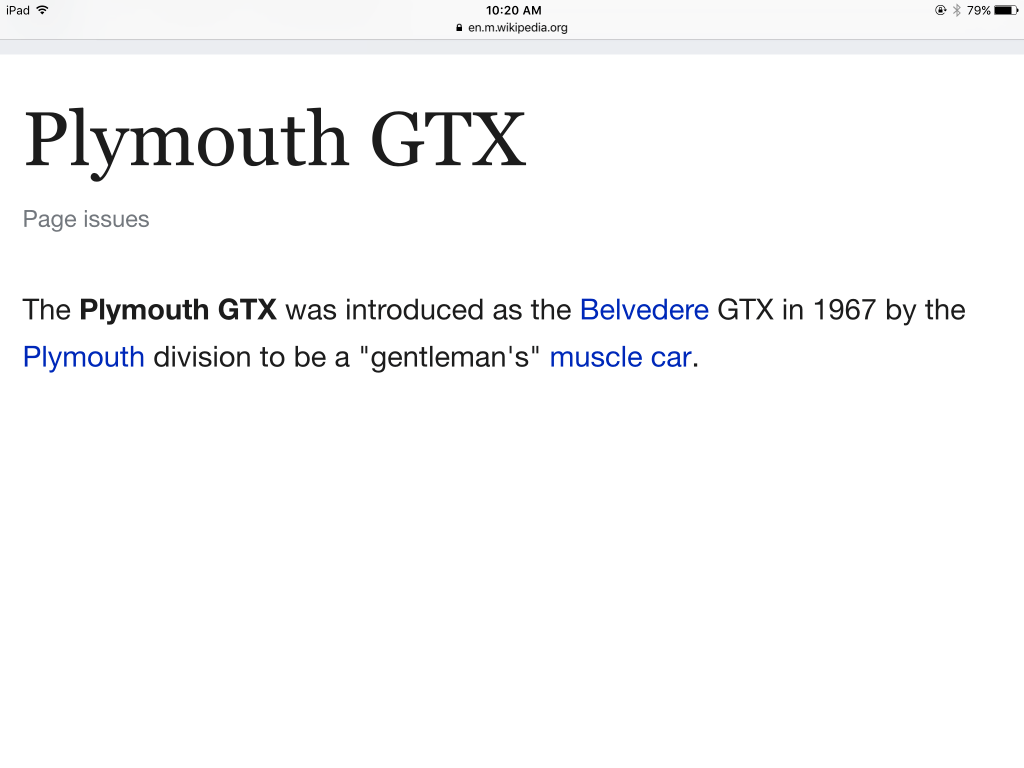
Task: Tap the iPad label in status bar
Action: (x=17, y=10)
